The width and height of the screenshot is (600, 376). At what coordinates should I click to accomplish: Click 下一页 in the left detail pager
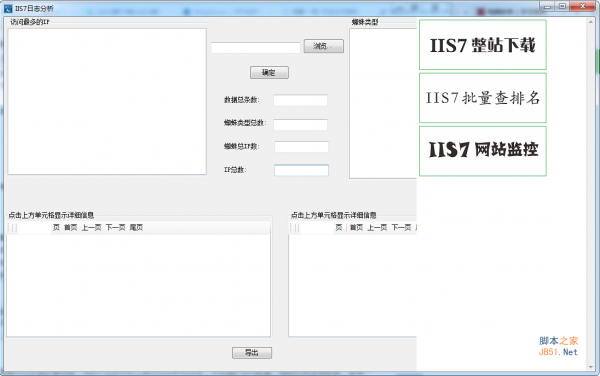click(116, 228)
